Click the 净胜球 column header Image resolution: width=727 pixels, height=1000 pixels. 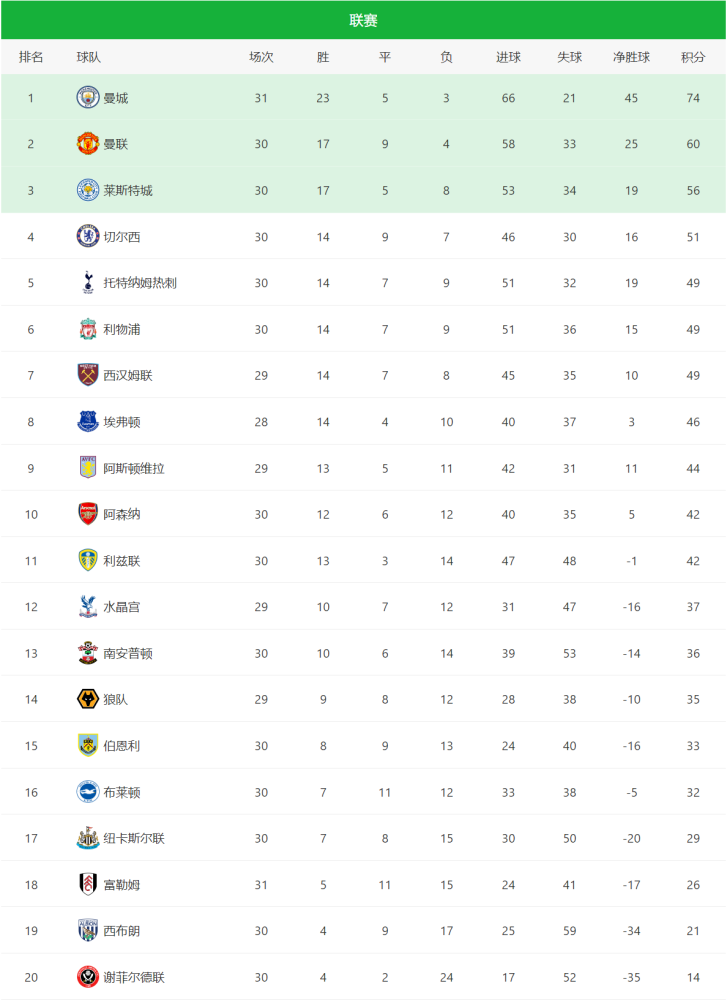(x=631, y=57)
